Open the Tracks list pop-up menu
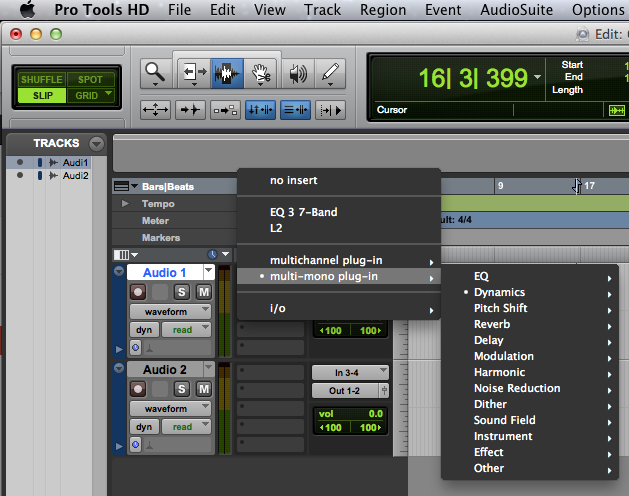Image resolution: width=629 pixels, height=496 pixels. (97, 143)
